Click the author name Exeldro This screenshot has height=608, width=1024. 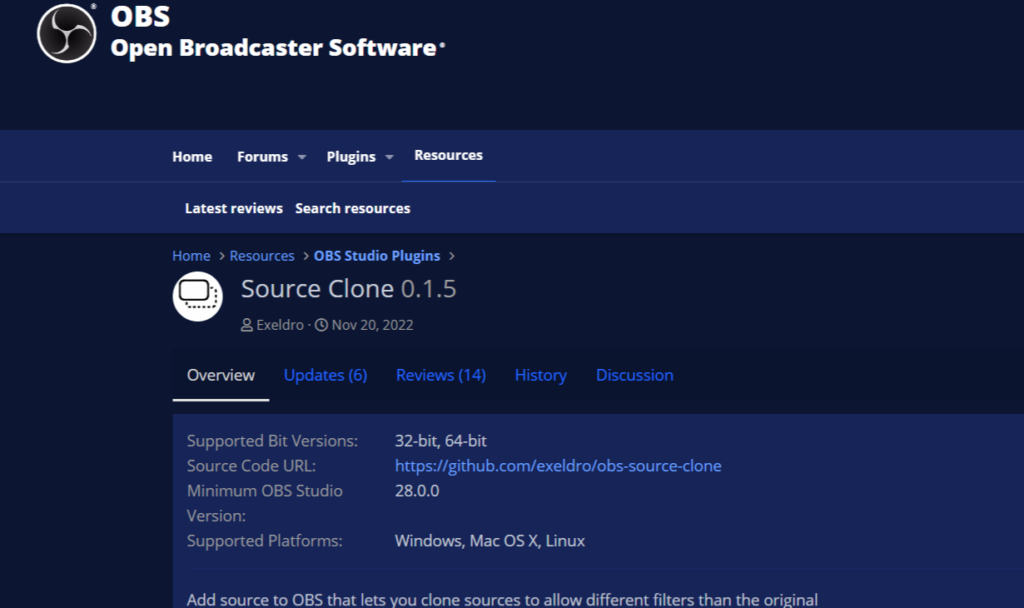click(280, 325)
